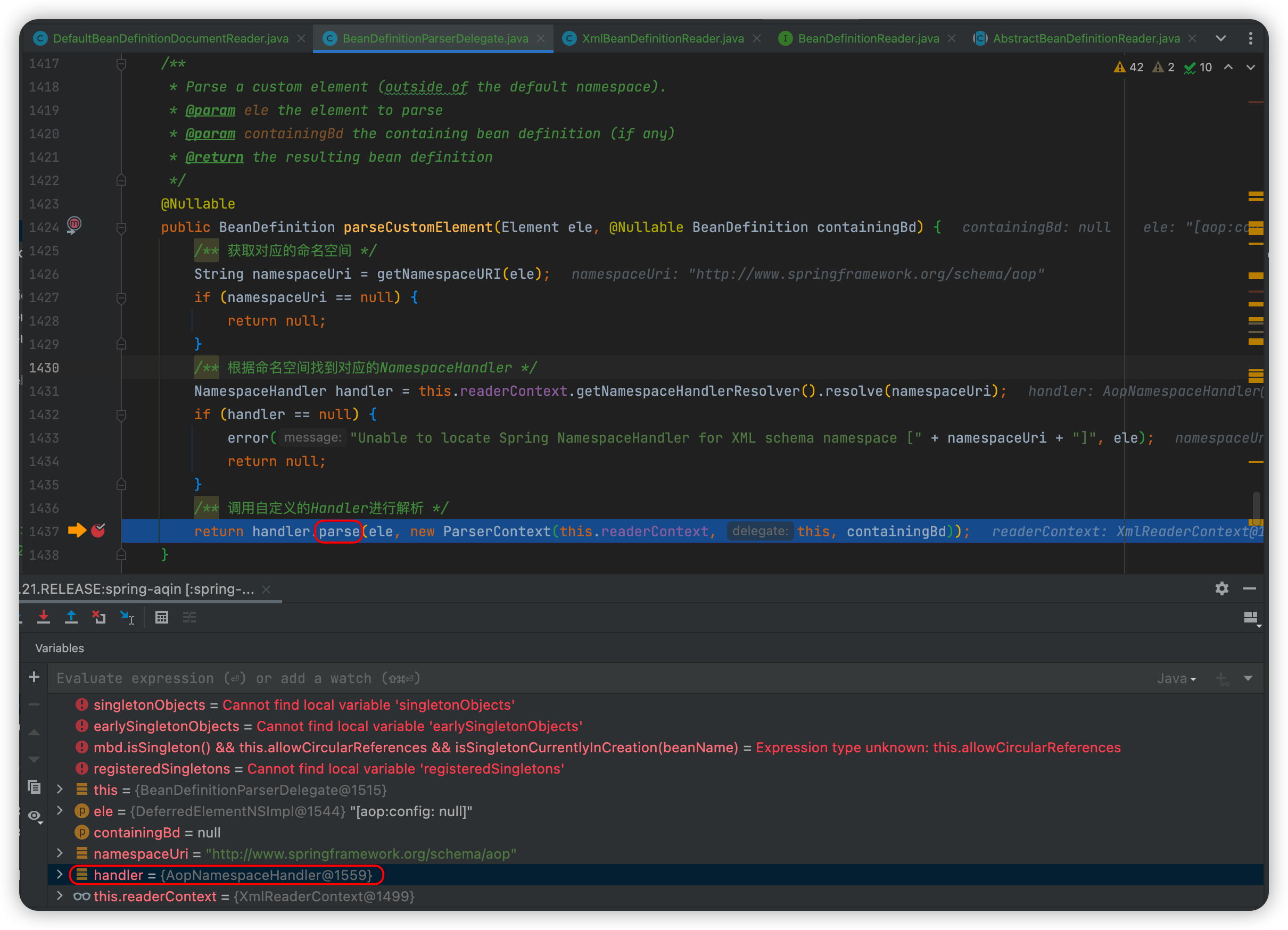This screenshot has height=930, width=1288.
Task: Switch to the XmlBeanDefinitionReader.java tab
Action: pyautogui.click(x=662, y=38)
